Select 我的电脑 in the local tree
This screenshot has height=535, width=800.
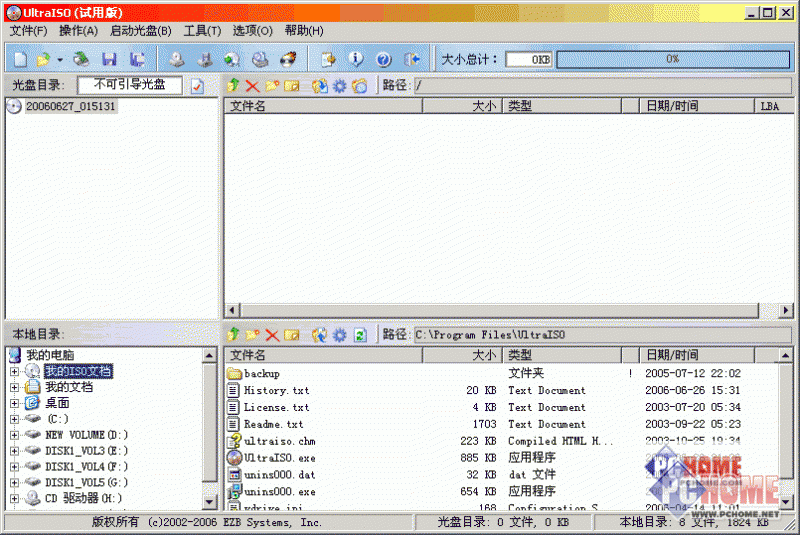pos(50,355)
